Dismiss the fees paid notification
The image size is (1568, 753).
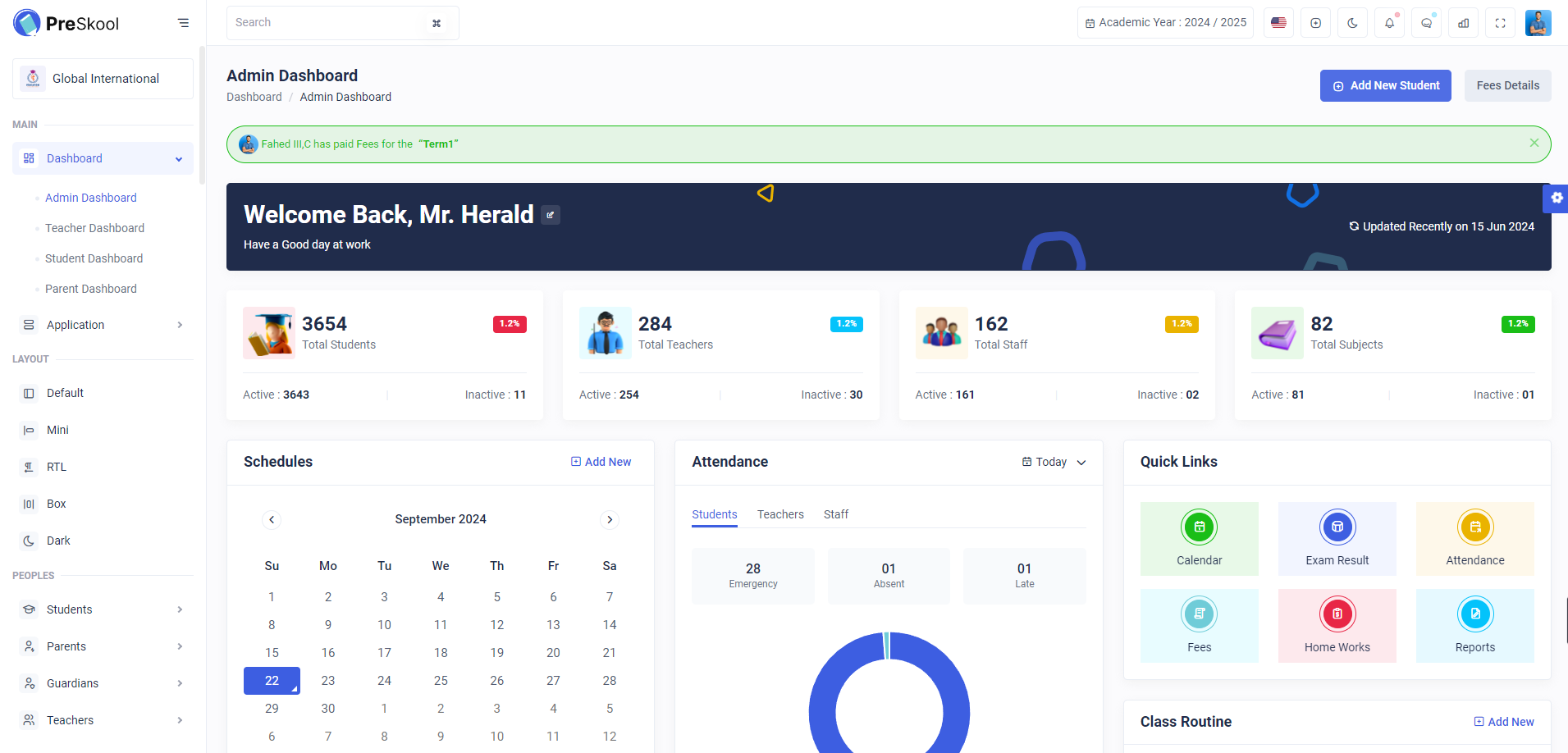pos(1534,143)
